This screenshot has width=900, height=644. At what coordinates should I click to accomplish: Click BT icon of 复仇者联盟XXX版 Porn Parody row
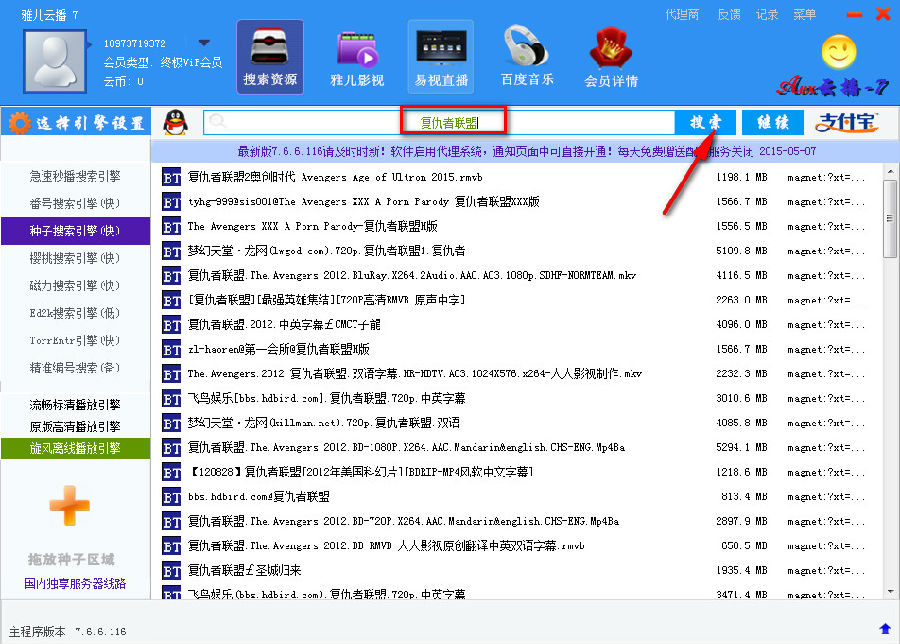(x=172, y=227)
